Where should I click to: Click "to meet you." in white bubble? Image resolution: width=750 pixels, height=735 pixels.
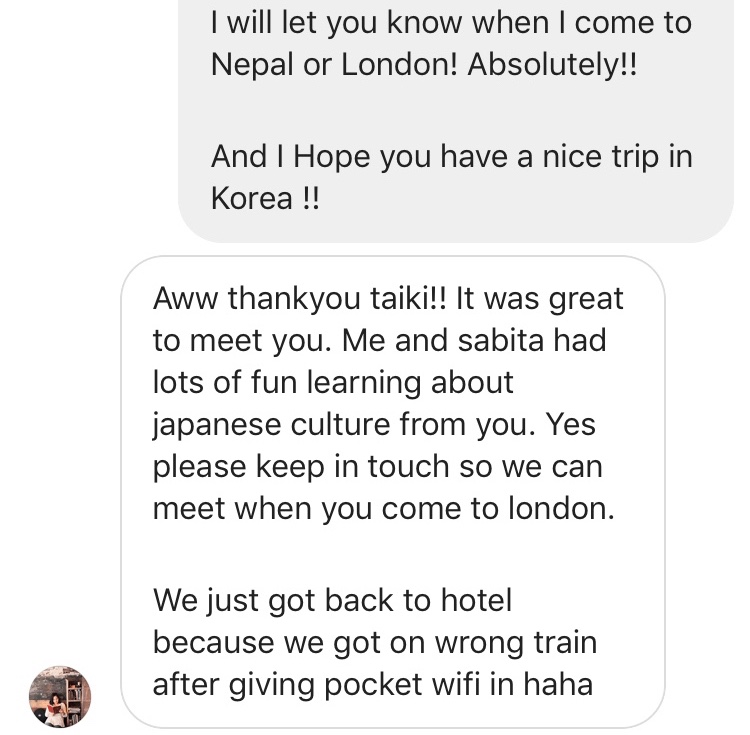coord(243,340)
